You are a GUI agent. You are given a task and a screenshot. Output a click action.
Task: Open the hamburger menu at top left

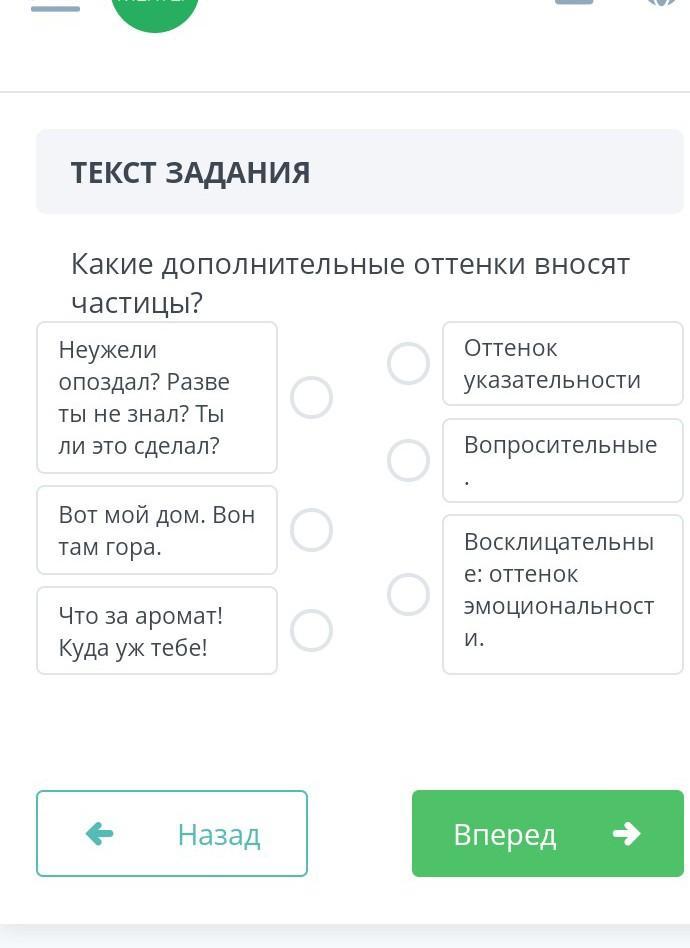56,8
